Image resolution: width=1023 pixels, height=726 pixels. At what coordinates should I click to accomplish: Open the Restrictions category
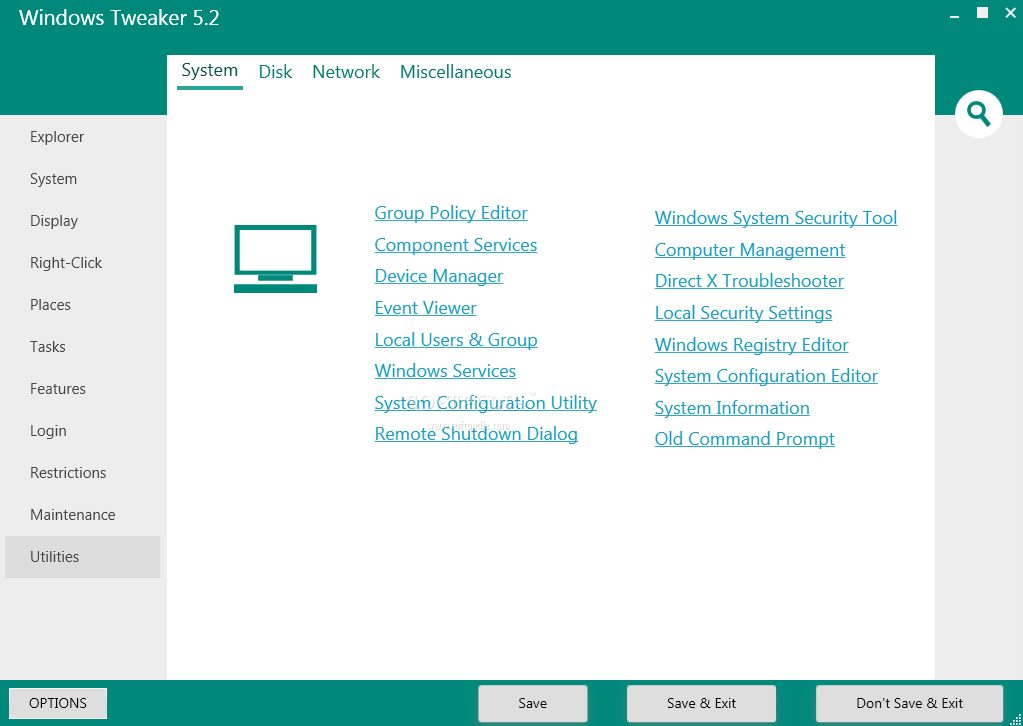(x=82, y=473)
